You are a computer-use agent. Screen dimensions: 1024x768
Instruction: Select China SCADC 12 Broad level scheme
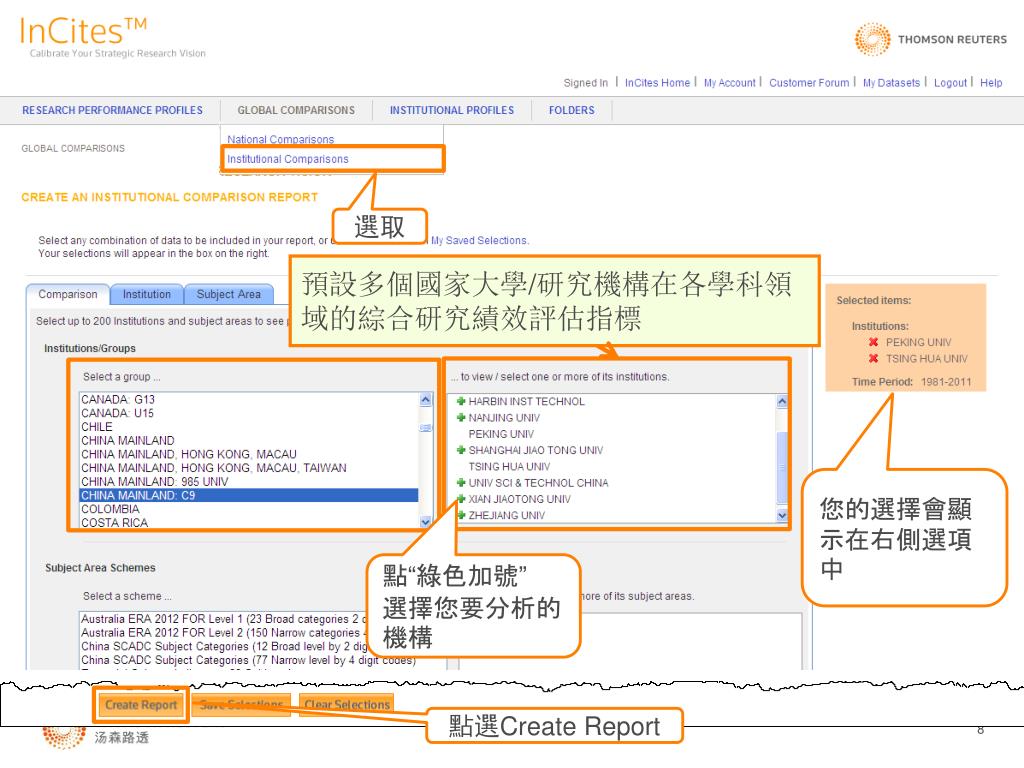[224, 646]
